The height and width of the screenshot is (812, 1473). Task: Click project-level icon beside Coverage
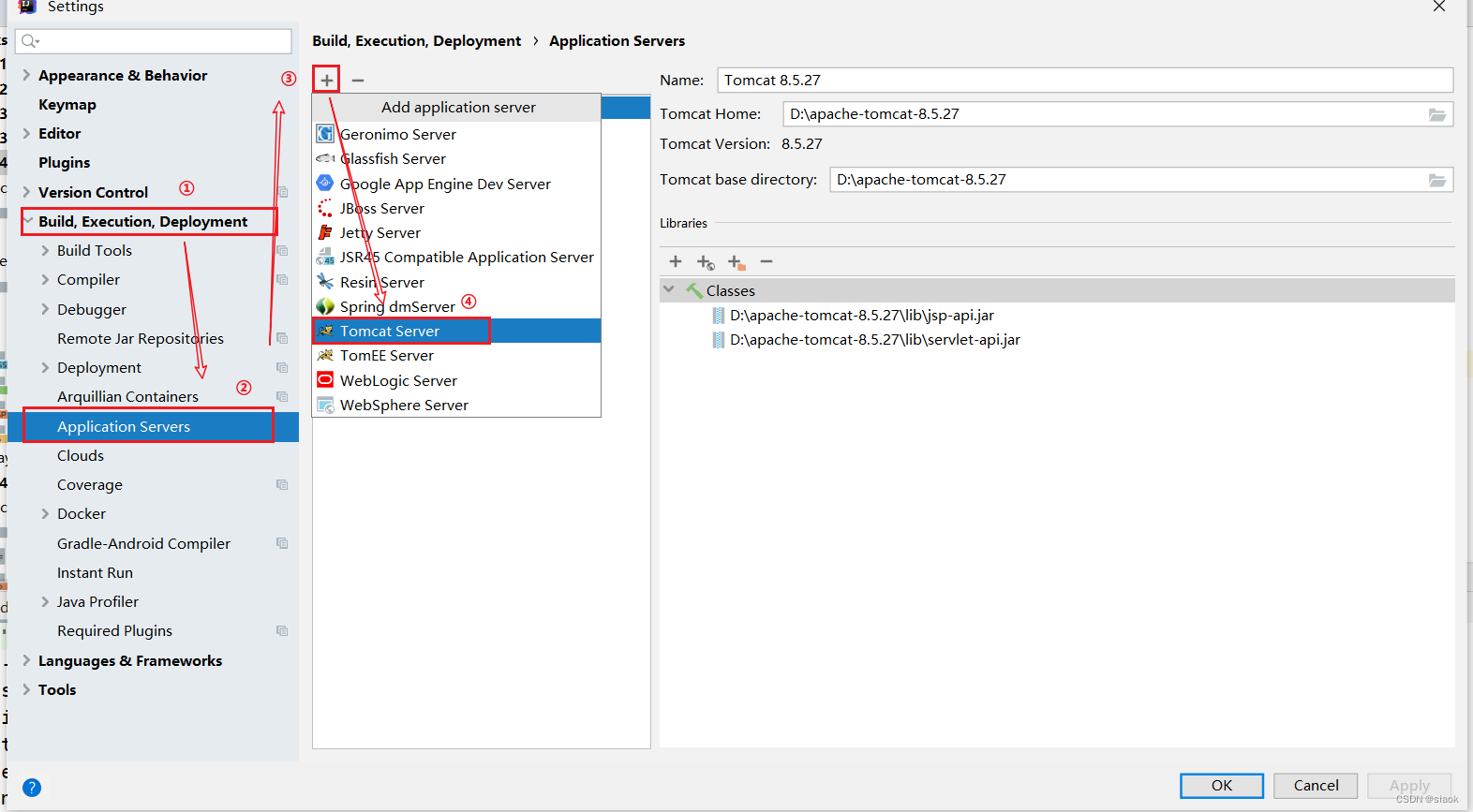[x=282, y=484]
